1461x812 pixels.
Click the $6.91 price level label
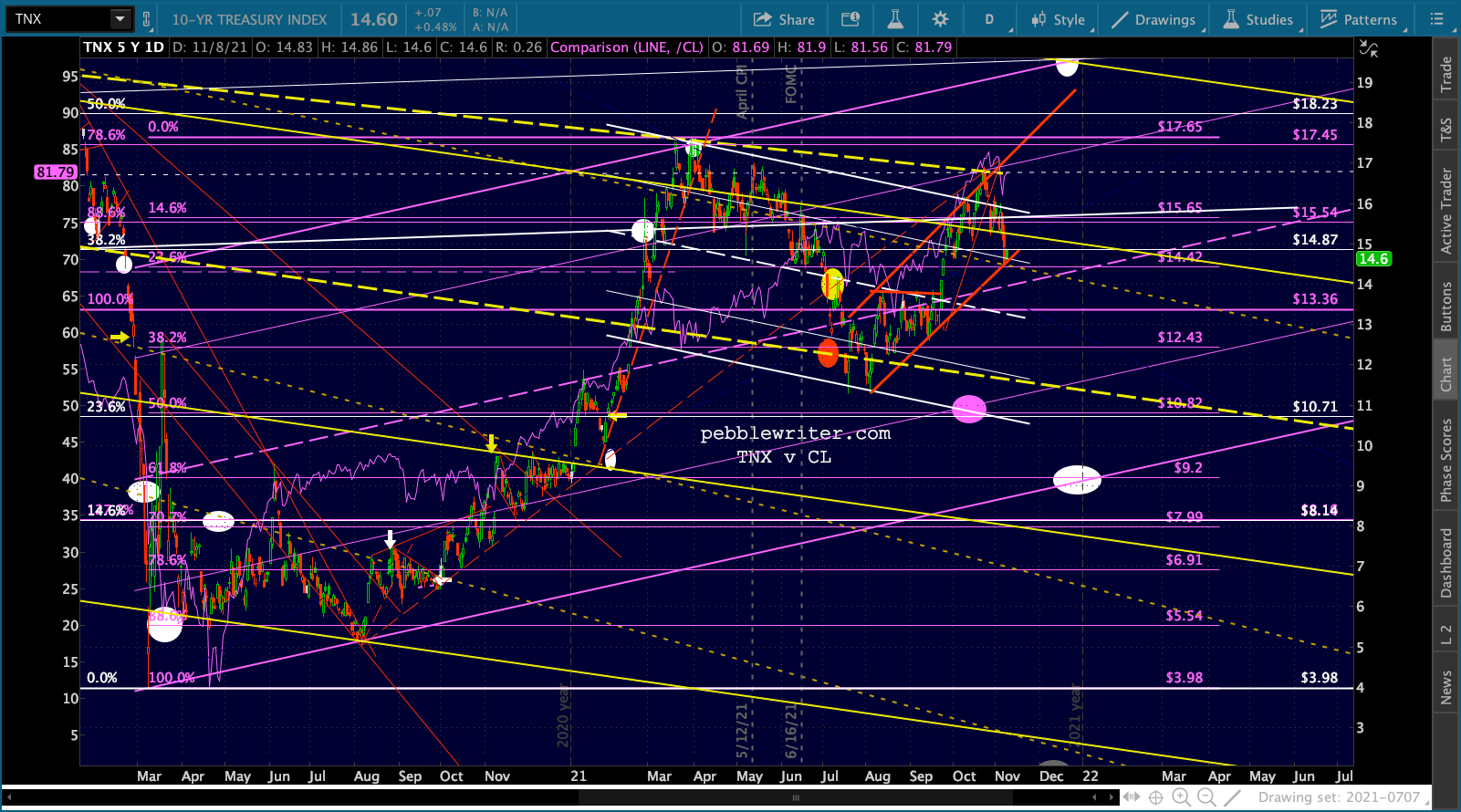pyautogui.click(x=1184, y=560)
